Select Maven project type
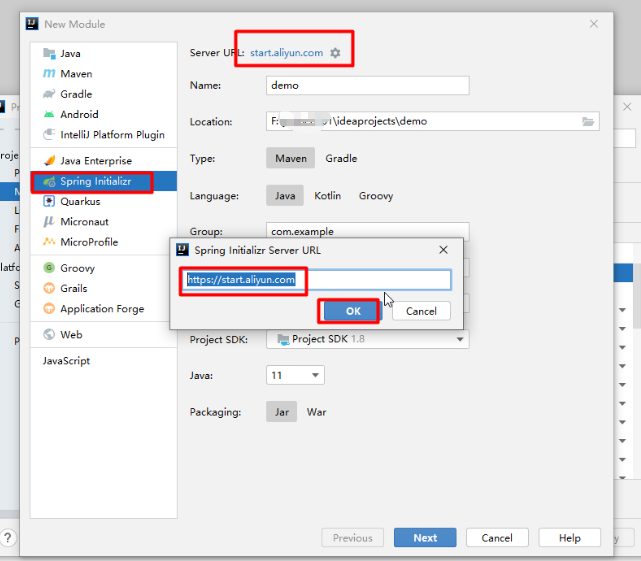 click(x=291, y=158)
